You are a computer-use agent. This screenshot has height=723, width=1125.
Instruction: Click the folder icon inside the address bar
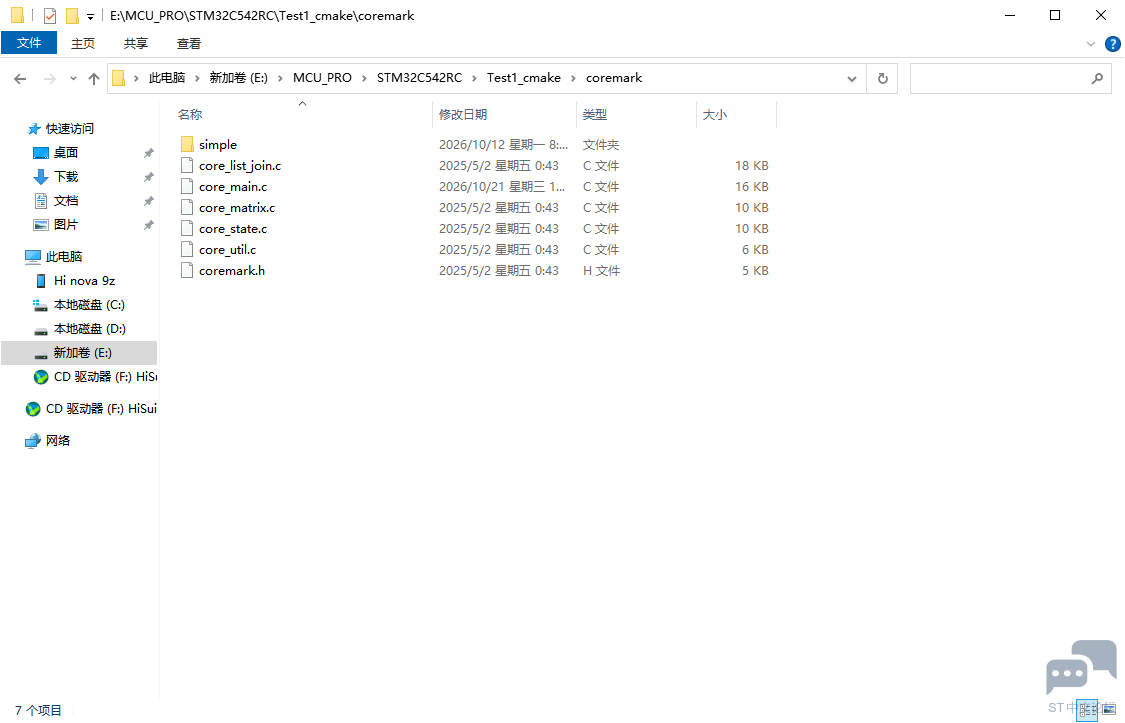click(119, 78)
